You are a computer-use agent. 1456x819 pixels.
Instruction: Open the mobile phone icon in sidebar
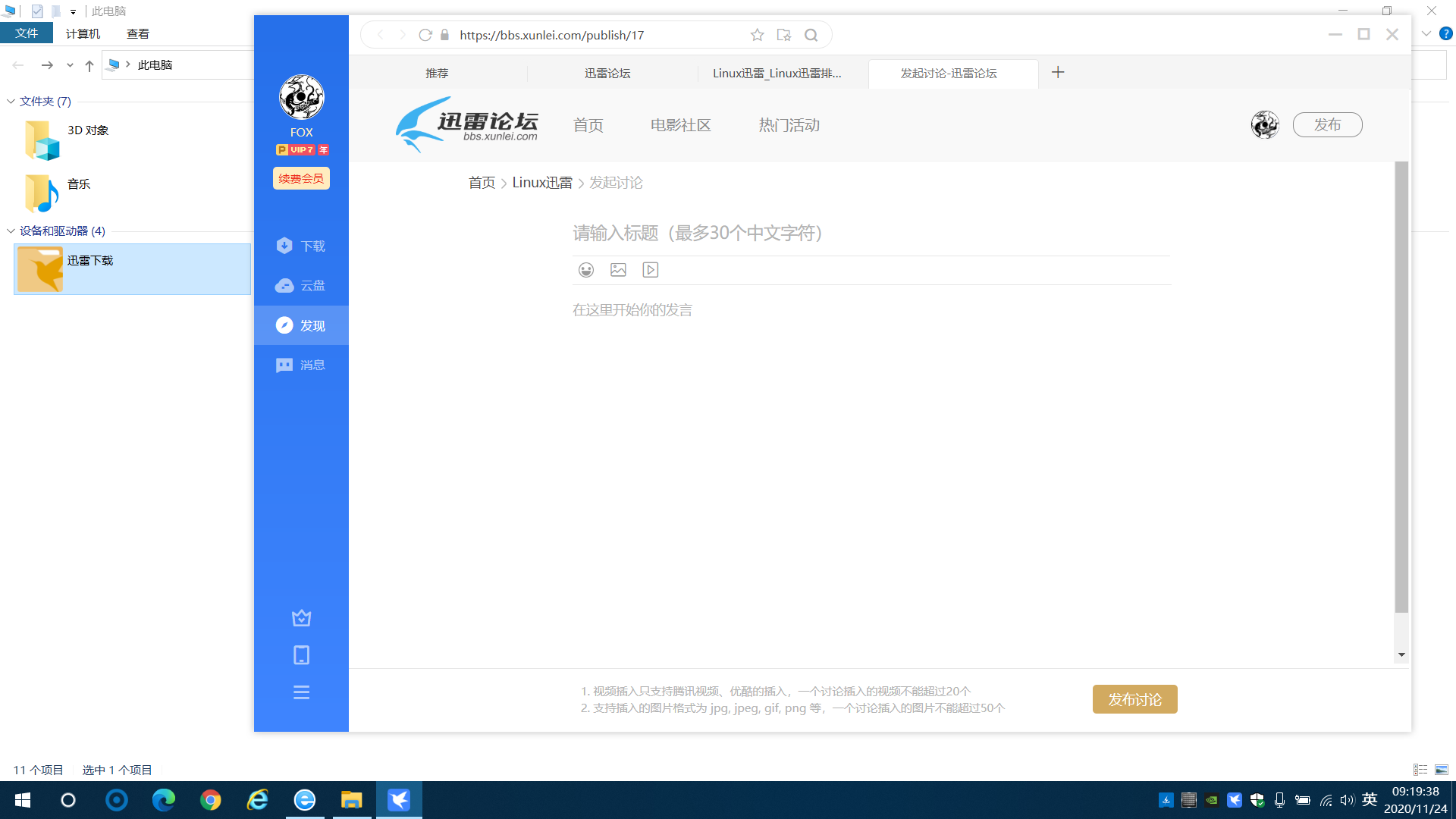coord(301,654)
